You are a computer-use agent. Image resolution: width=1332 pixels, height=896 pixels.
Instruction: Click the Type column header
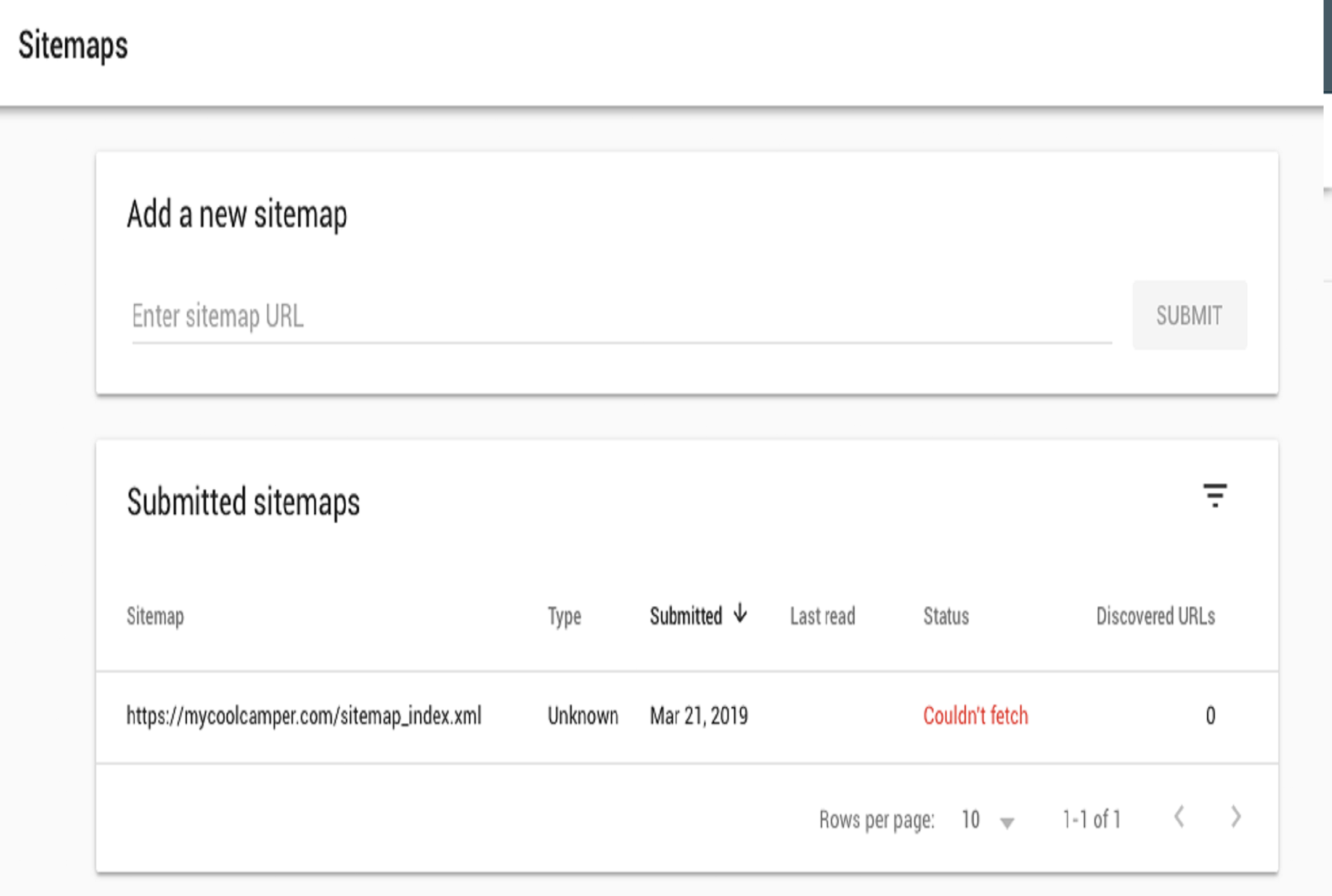[564, 616]
